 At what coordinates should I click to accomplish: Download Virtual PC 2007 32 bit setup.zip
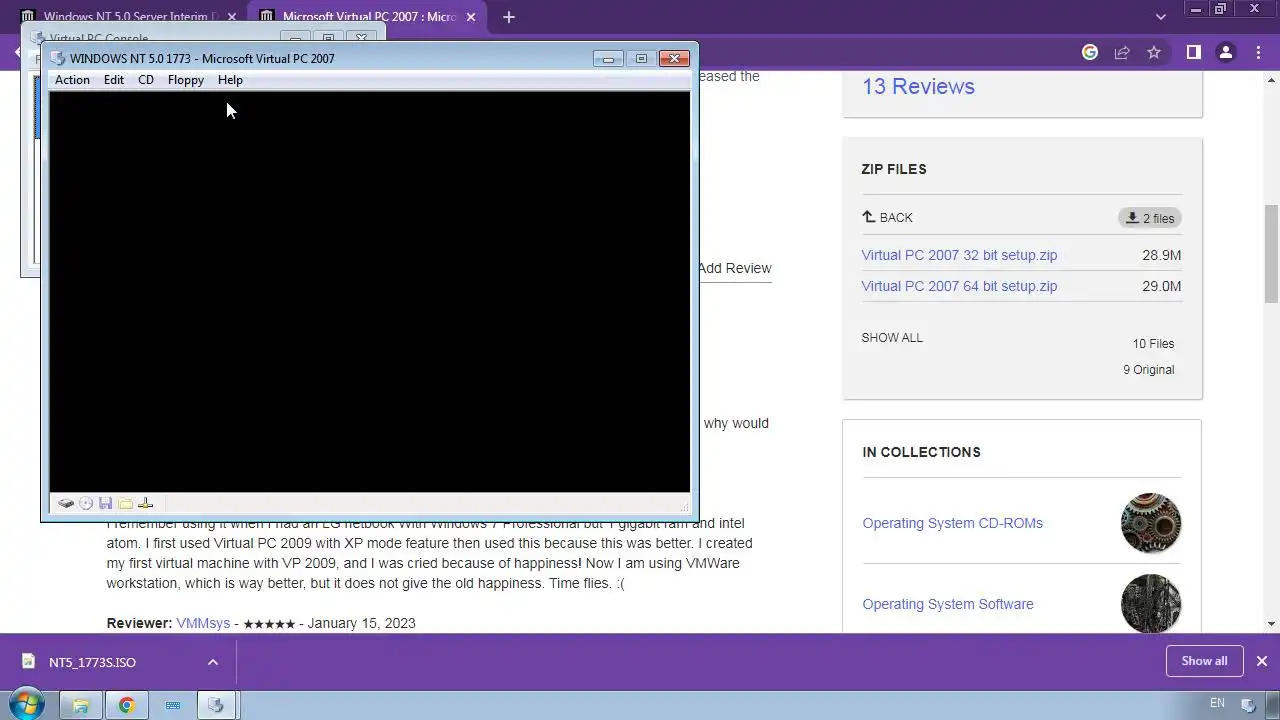pos(959,255)
